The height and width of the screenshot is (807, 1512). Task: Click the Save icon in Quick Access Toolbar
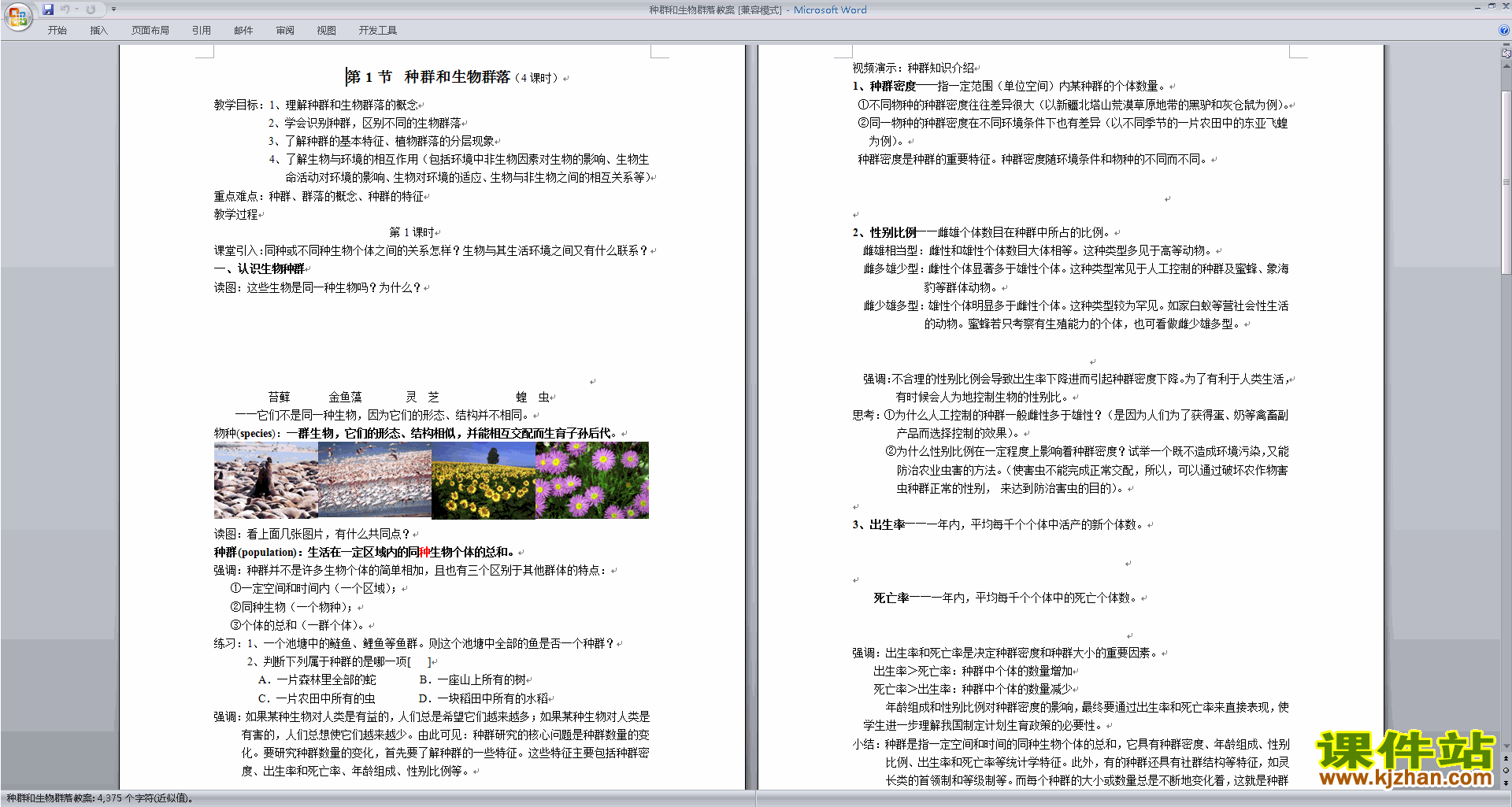click(48, 9)
